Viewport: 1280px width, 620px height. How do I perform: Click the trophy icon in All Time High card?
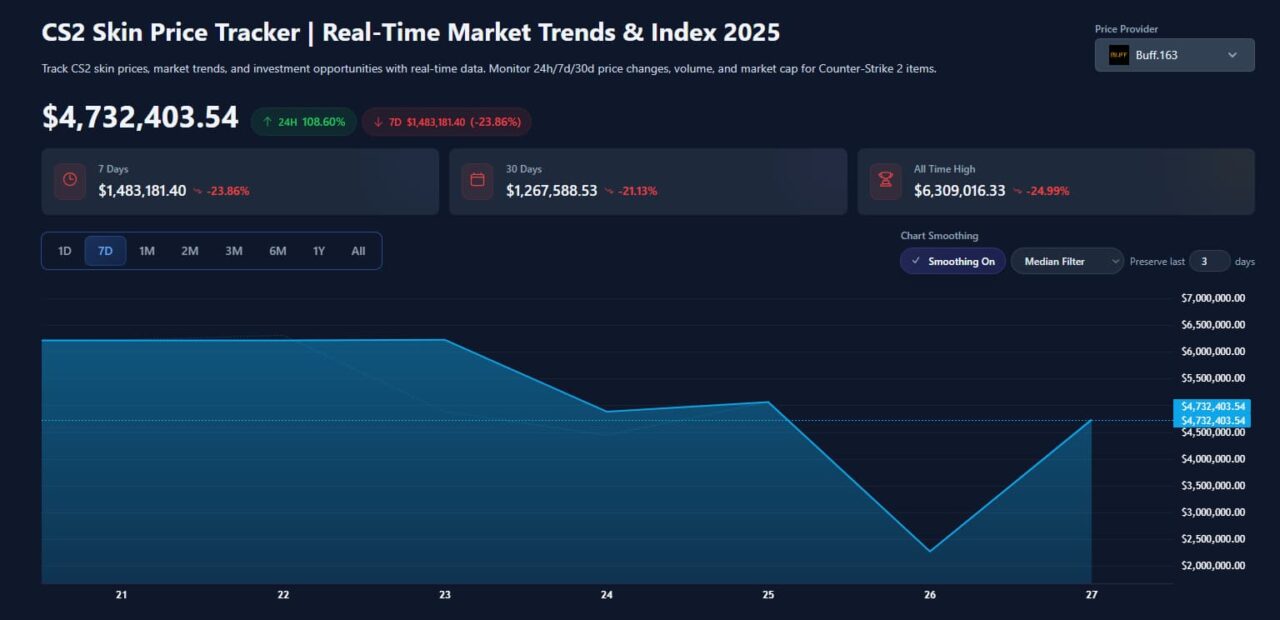tap(885, 180)
